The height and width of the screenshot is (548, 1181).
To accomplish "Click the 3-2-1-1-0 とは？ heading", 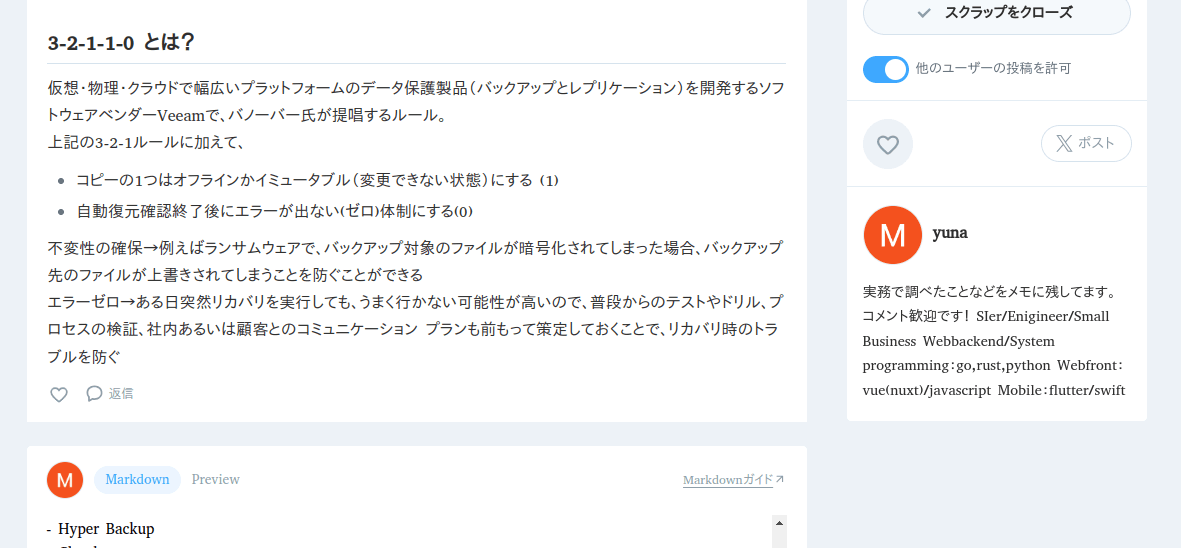I will pos(121,42).
